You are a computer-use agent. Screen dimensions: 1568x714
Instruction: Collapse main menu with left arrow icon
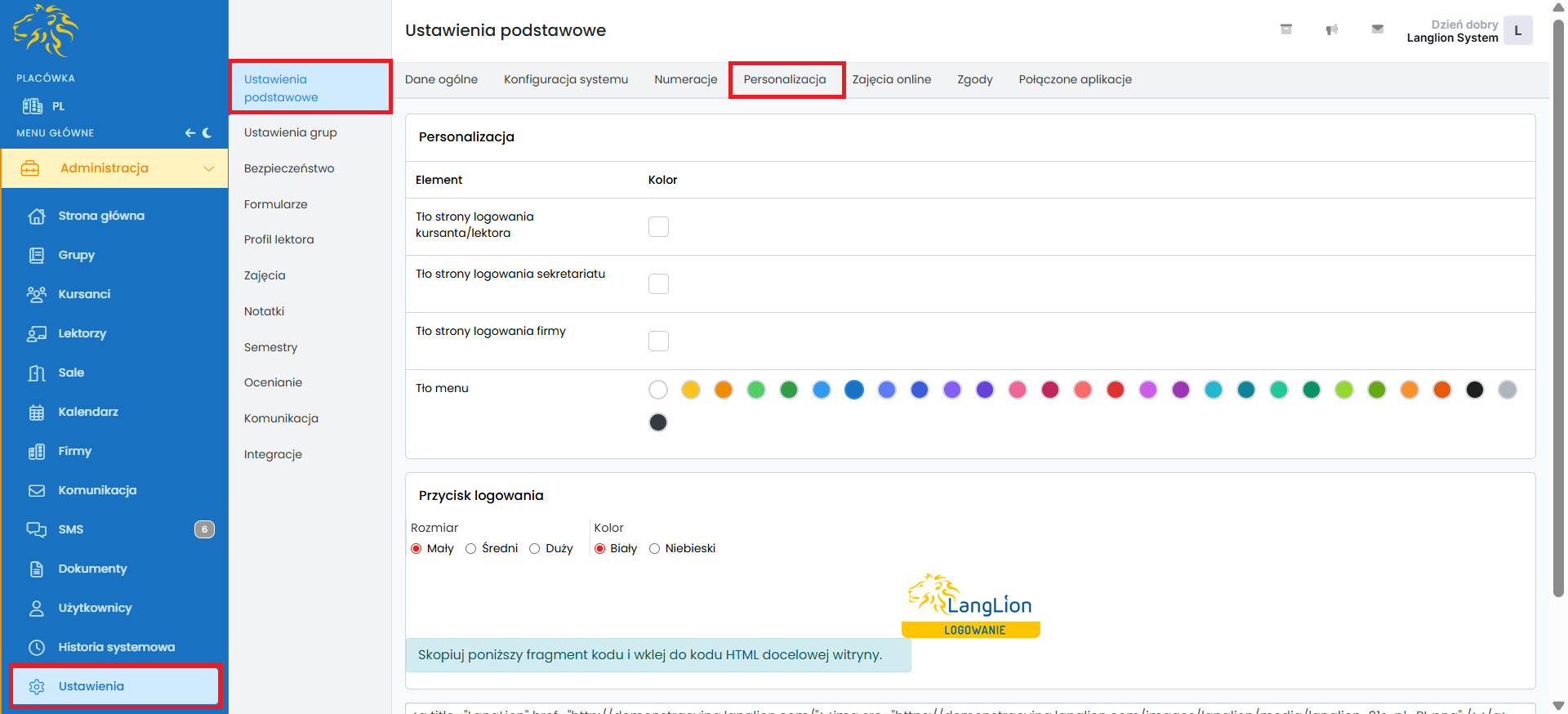click(189, 133)
